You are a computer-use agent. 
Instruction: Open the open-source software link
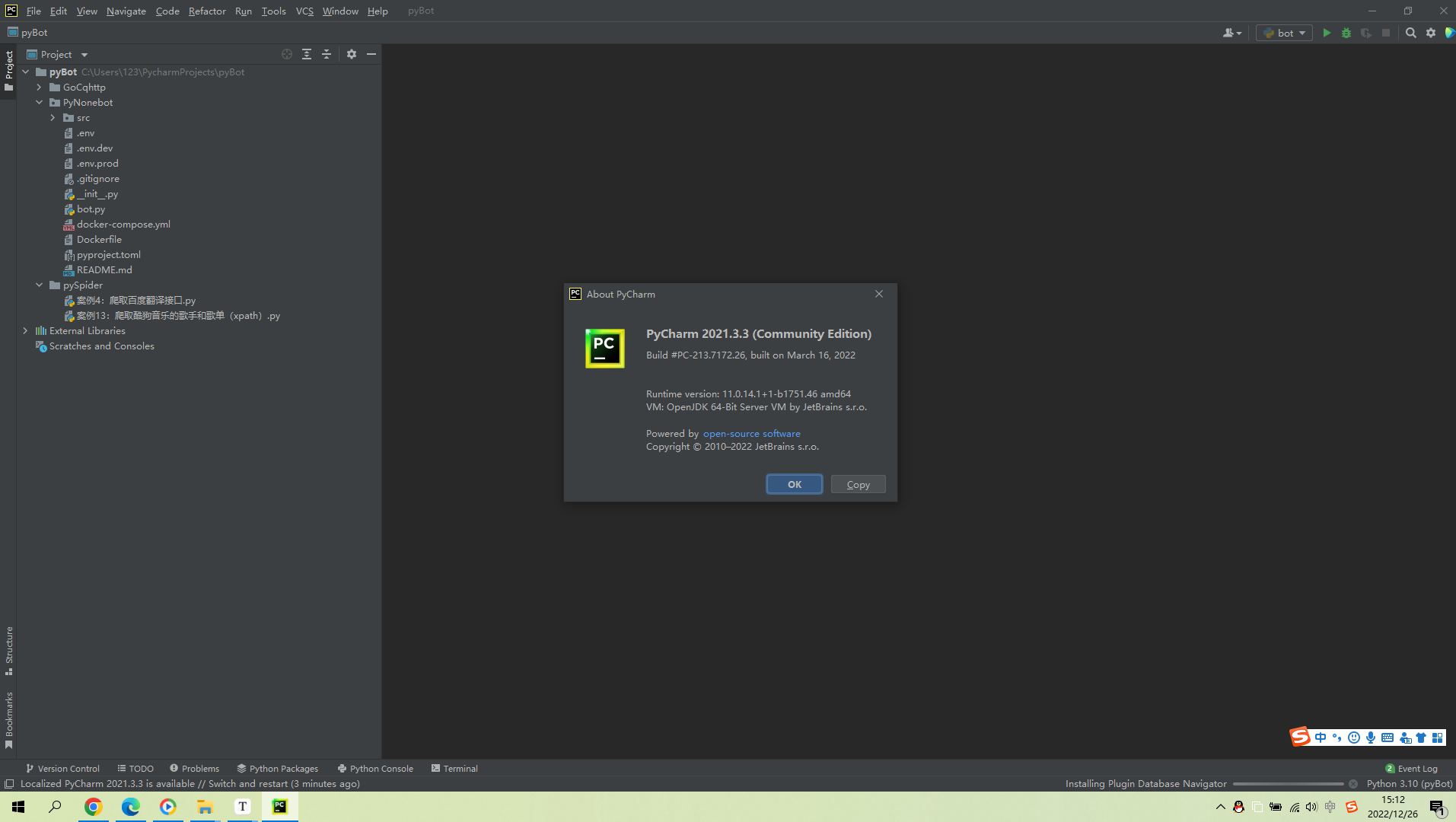752,434
